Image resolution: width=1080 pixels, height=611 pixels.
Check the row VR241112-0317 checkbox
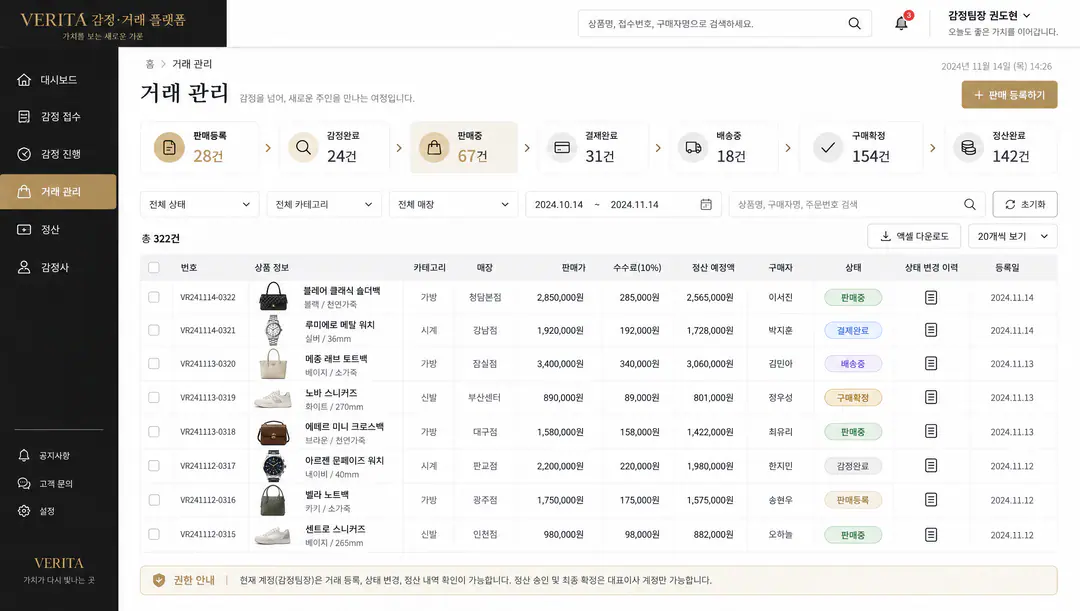pyautogui.click(x=154, y=466)
